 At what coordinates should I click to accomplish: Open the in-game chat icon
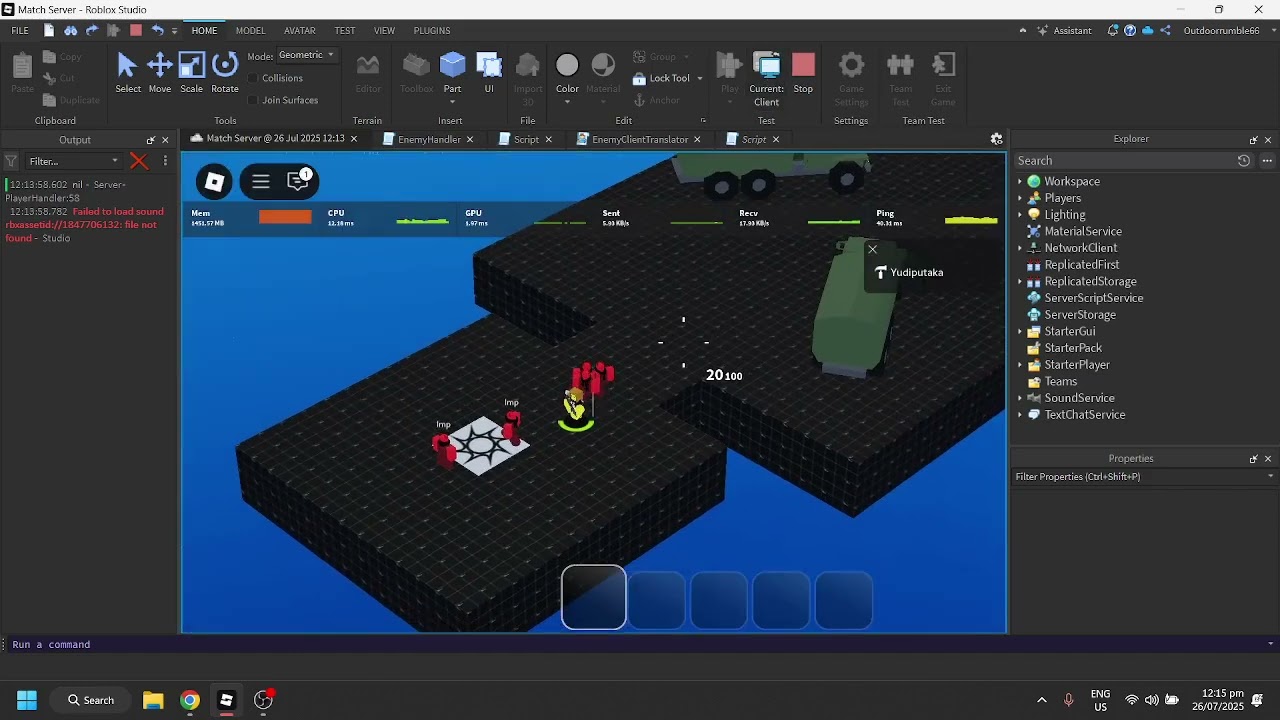(299, 181)
